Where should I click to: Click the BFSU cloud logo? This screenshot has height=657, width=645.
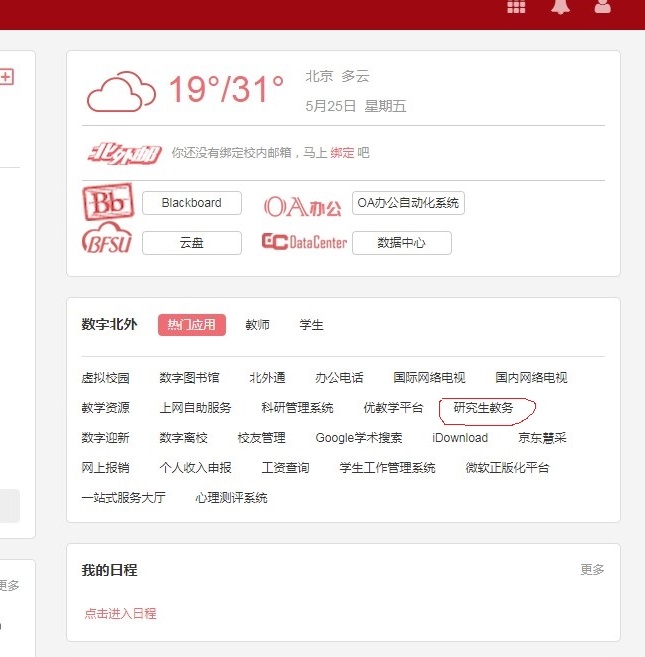click(107, 238)
